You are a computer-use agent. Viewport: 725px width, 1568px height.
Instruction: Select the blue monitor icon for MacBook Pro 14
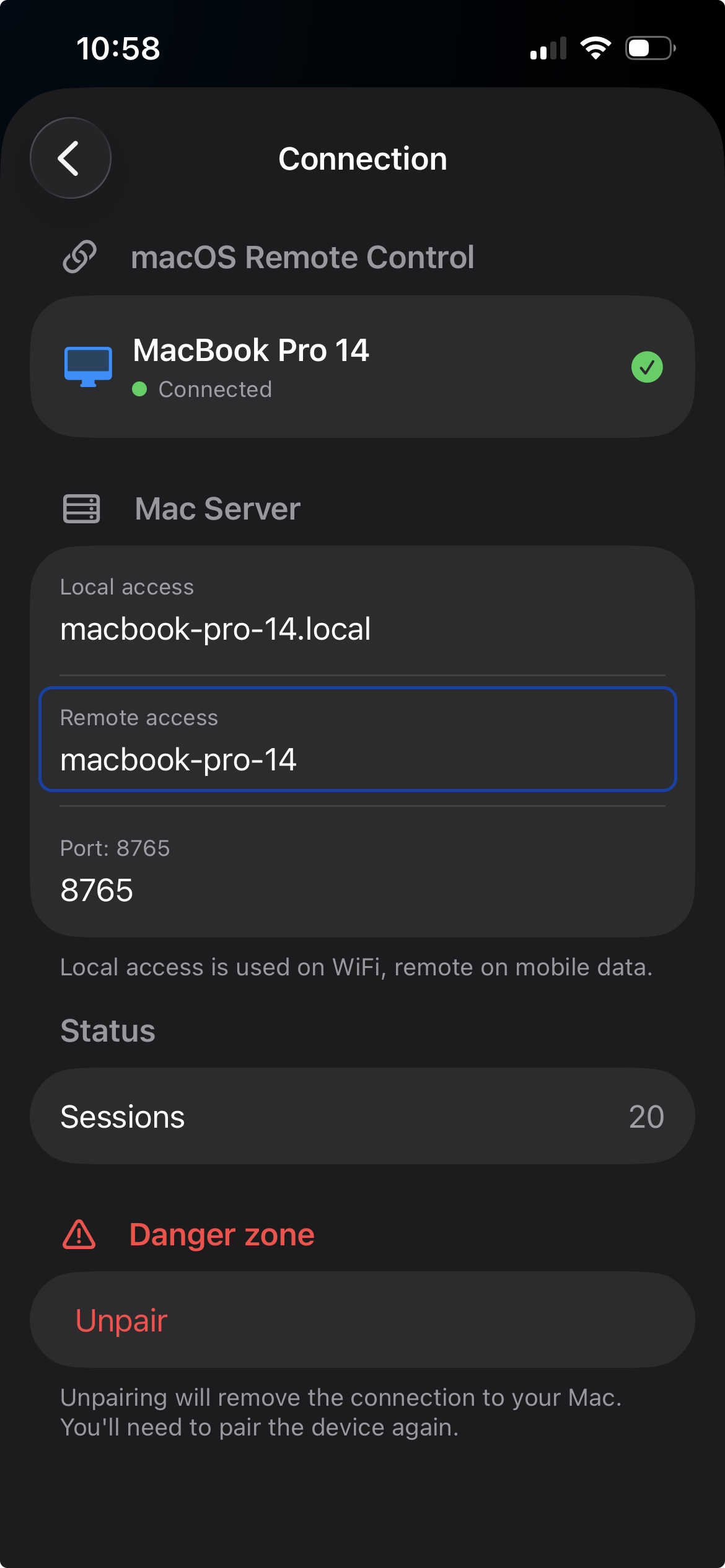coord(89,365)
